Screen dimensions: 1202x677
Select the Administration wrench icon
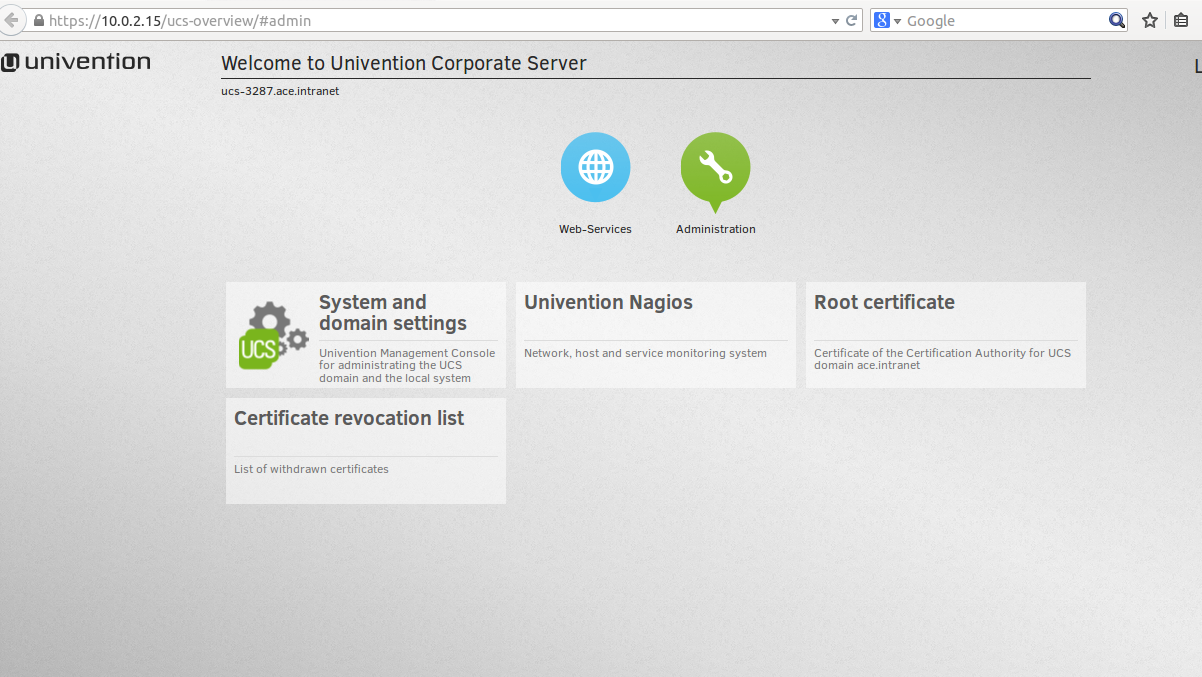[x=715, y=170]
